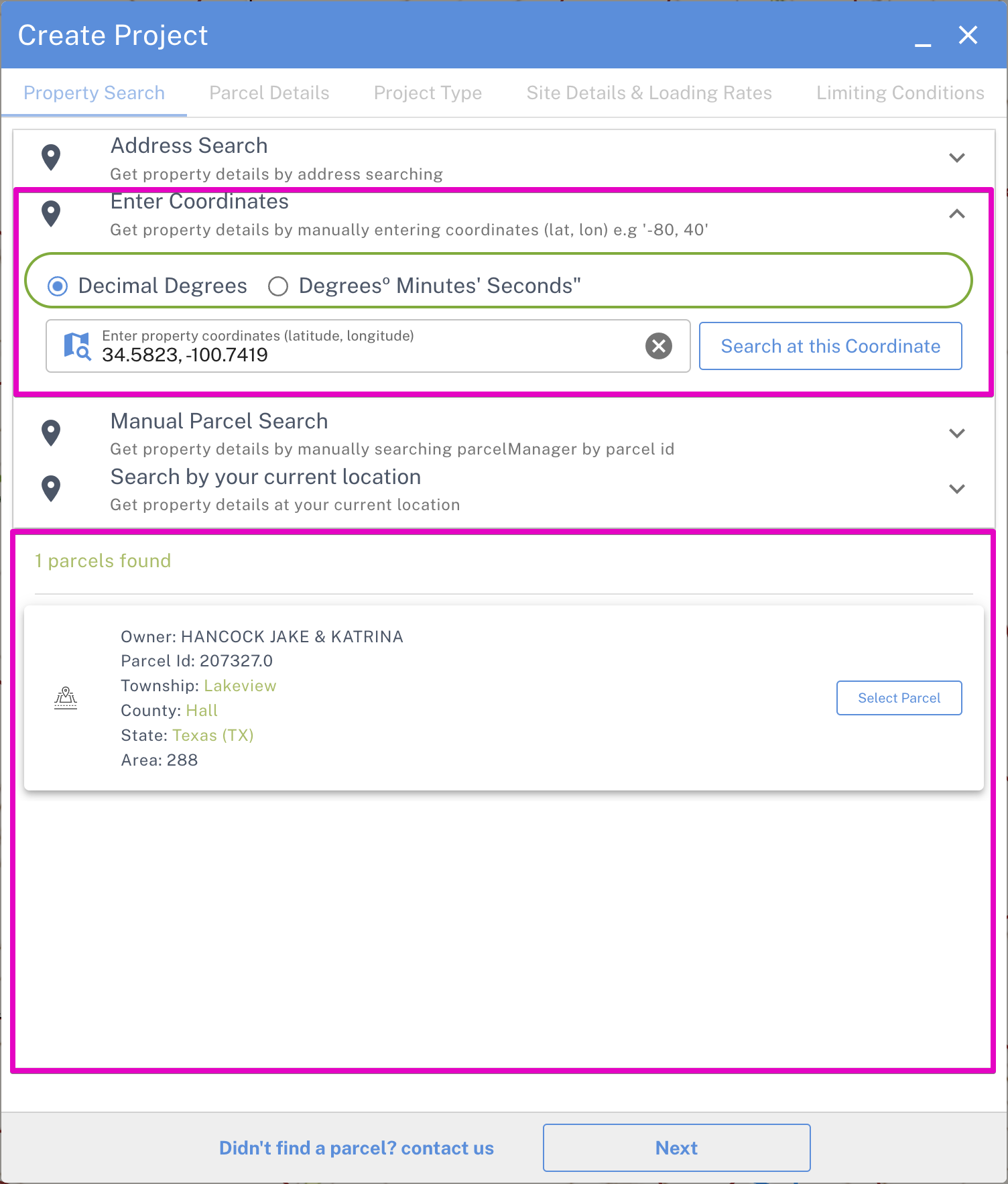Viewport: 1008px width, 1184px height.
Task: Go to Site Details & Loading Rates tab
Action: point(649,93)
